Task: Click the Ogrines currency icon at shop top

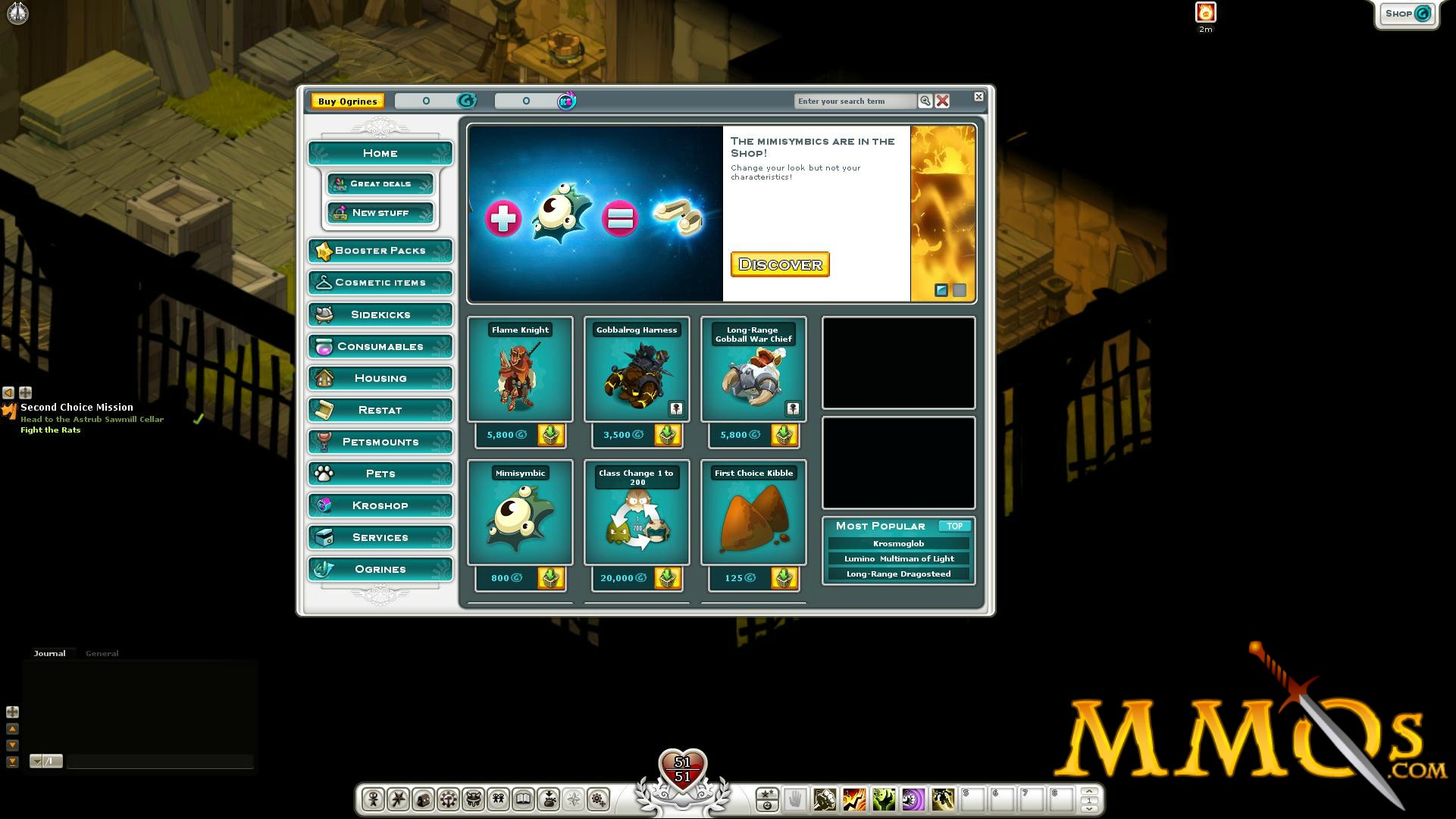Action: pyautogui.click(x=467, y=101)
